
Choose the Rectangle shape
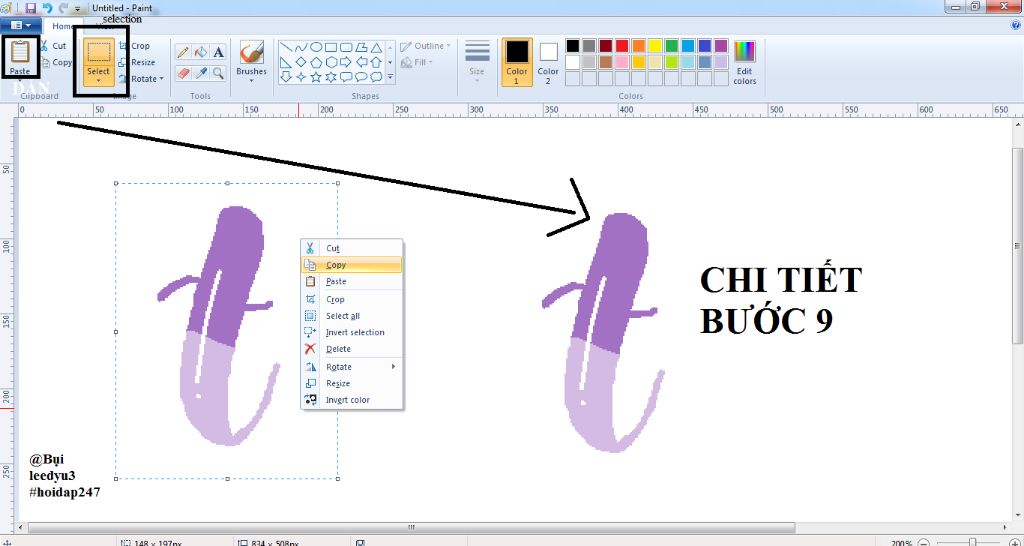tap(330, 48)
